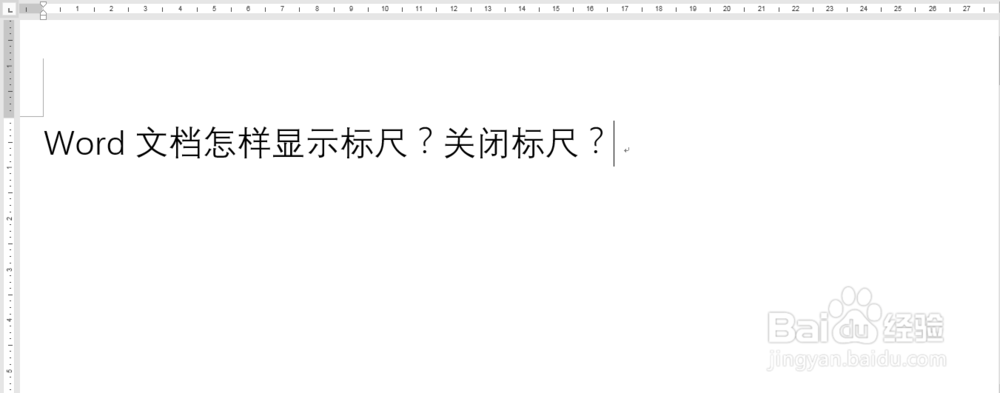This screenshot has height=393, width=1000.
Task: Click horizontal ruler at the 10 mark
Action: (385, 9)
